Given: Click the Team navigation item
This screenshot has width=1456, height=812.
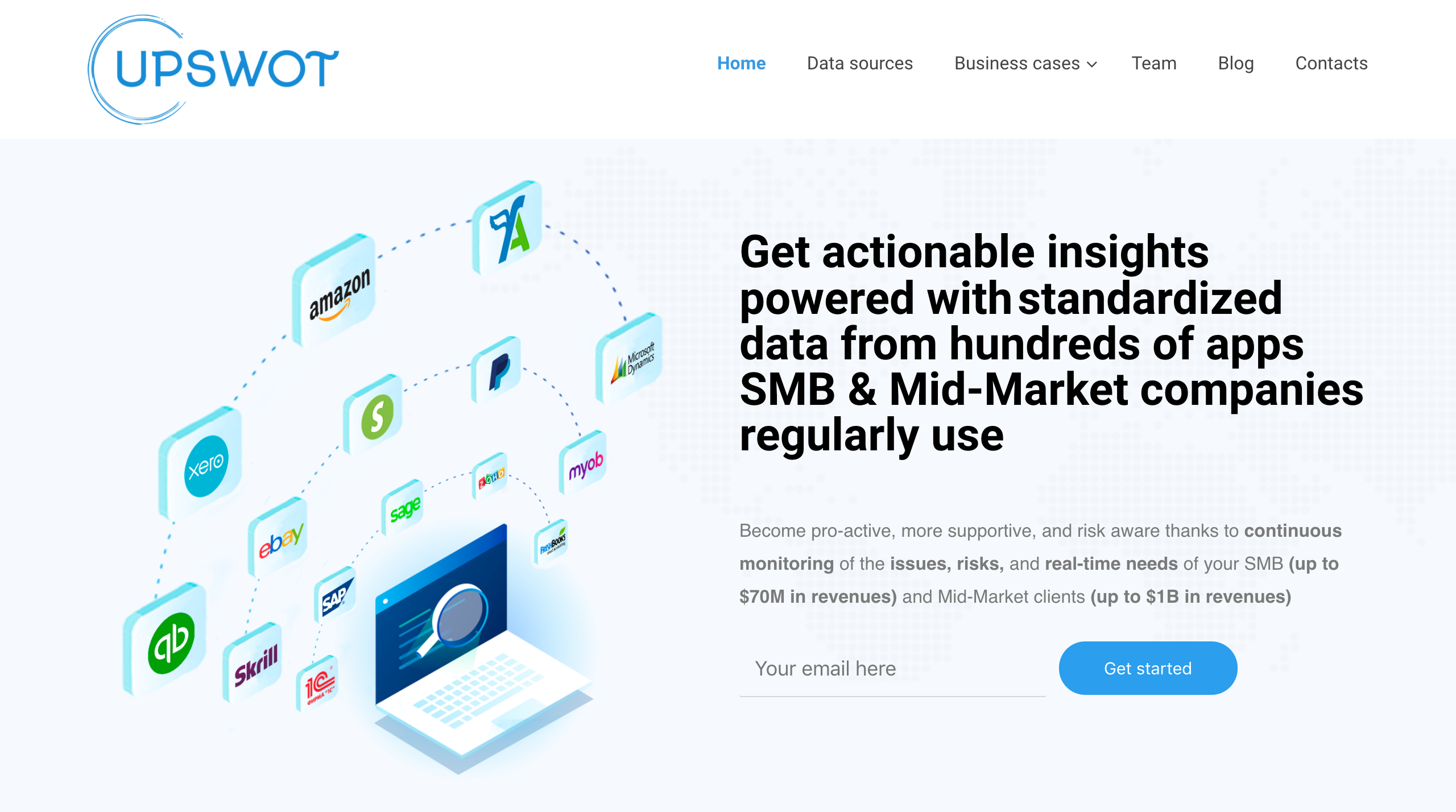Looking at the screenshot, I should point(1153,62).
